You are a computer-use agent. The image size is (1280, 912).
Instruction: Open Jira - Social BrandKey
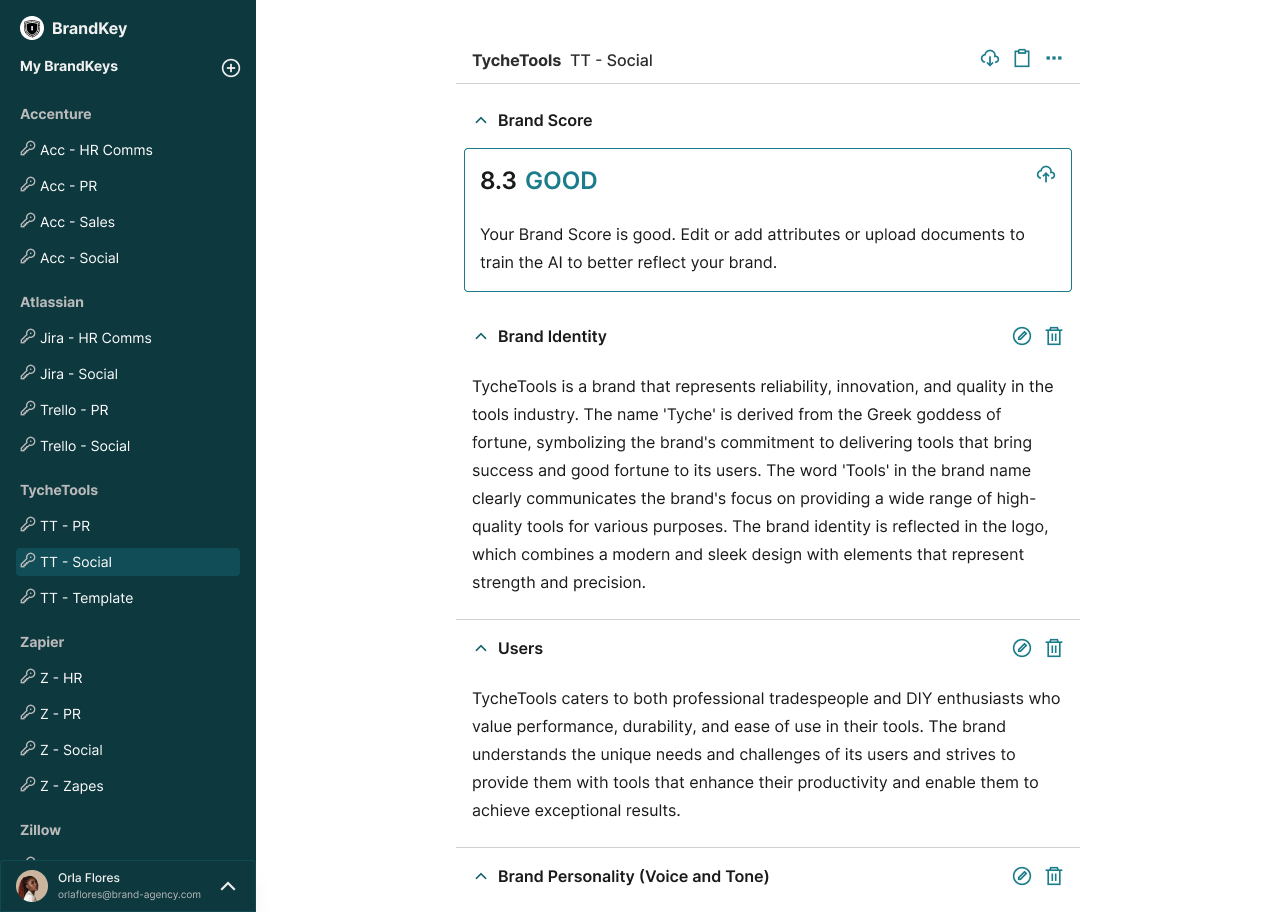[x=128, y=374]
